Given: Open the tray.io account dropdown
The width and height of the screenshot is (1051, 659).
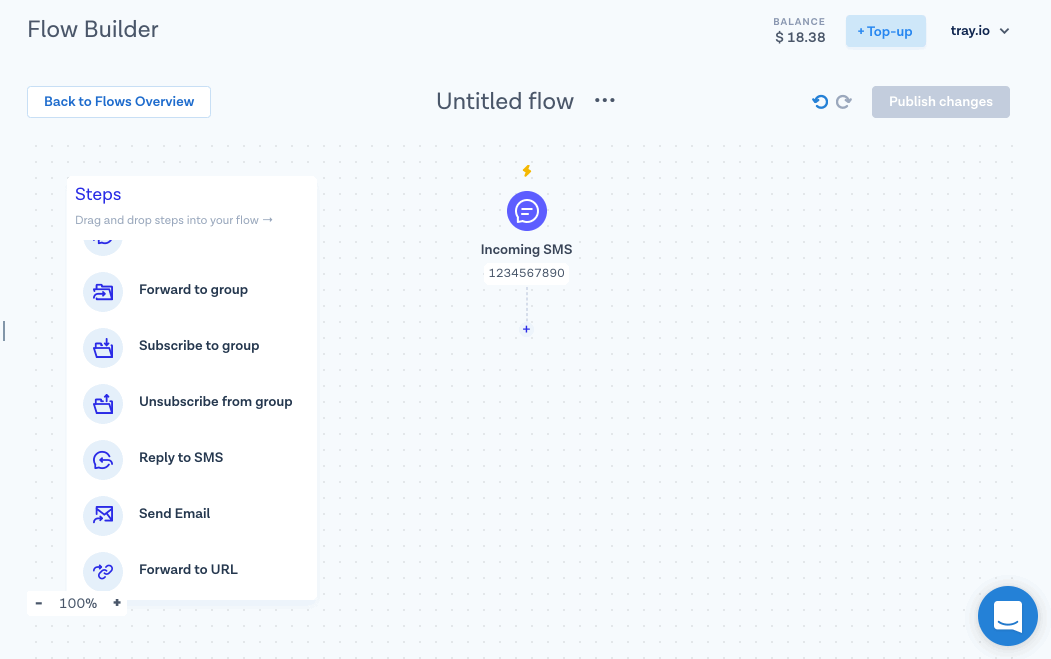Looking at the screenshot, I should [980, 31].
